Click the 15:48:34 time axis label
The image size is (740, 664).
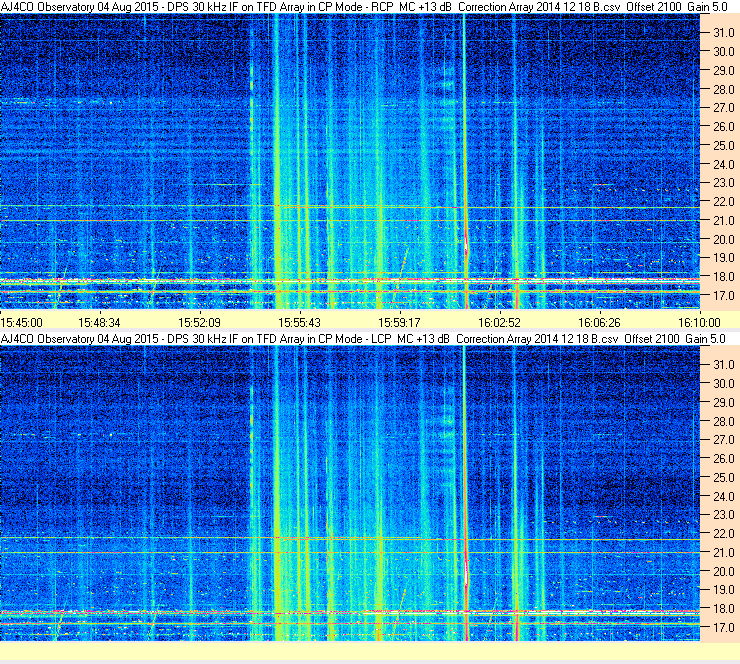(x=99, y=323)
